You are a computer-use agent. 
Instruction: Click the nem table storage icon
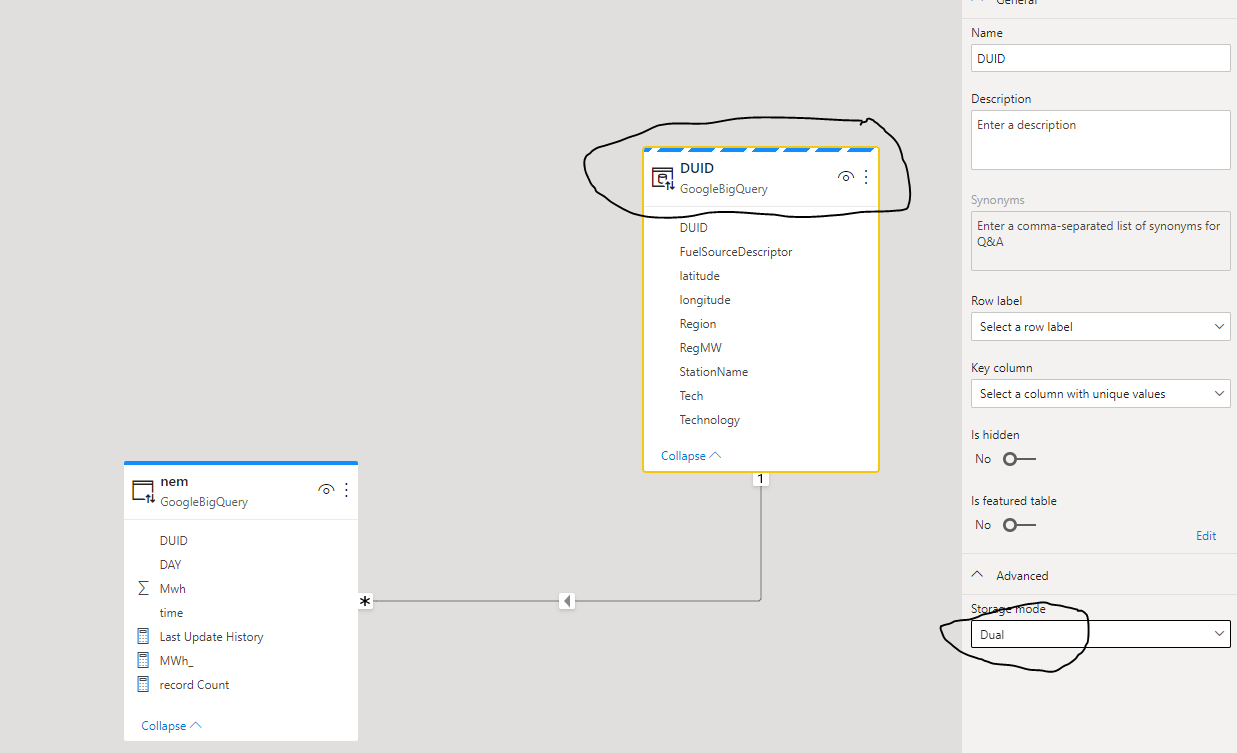143,491
